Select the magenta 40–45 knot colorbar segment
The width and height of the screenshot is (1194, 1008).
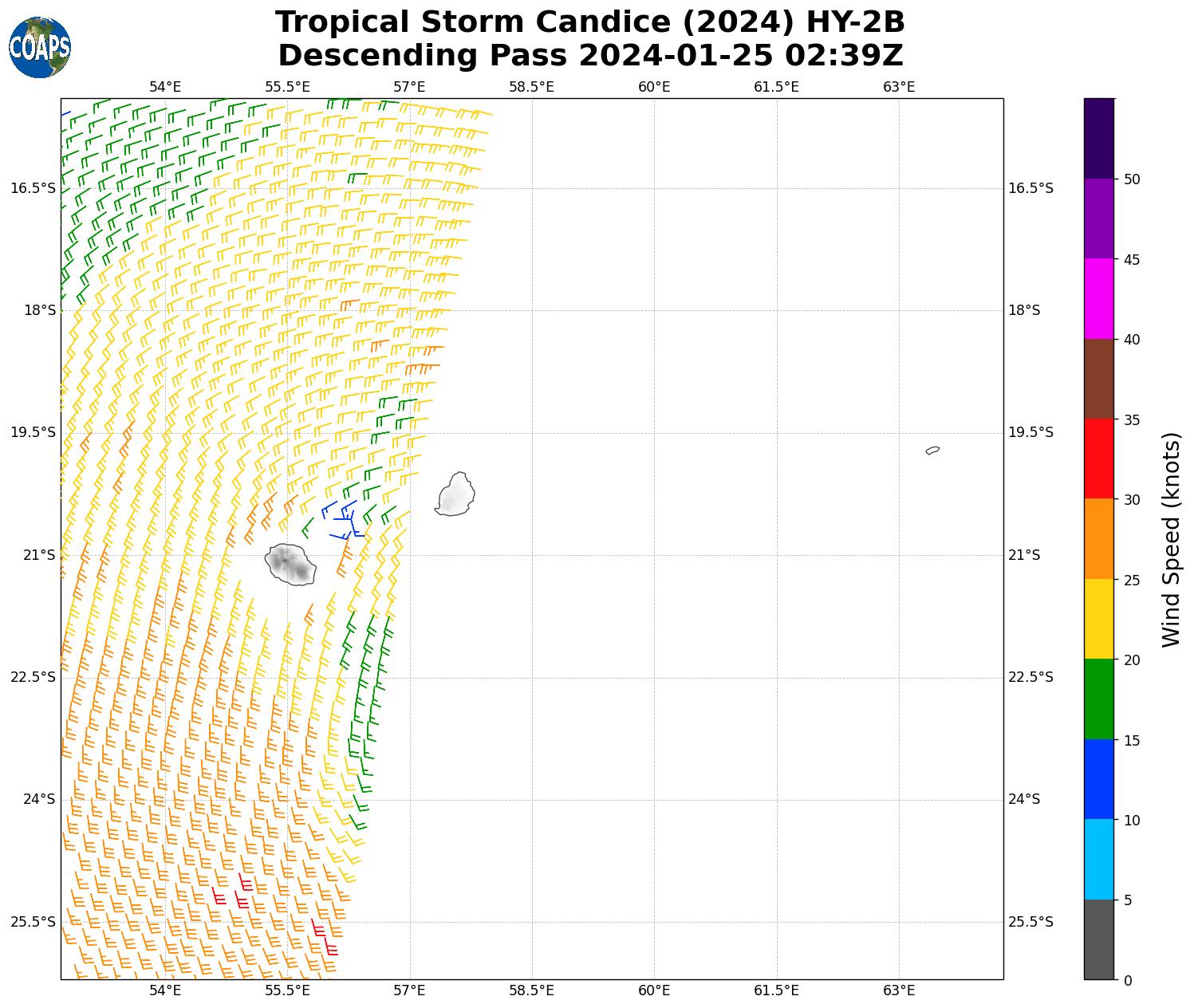coord(1098,298)
